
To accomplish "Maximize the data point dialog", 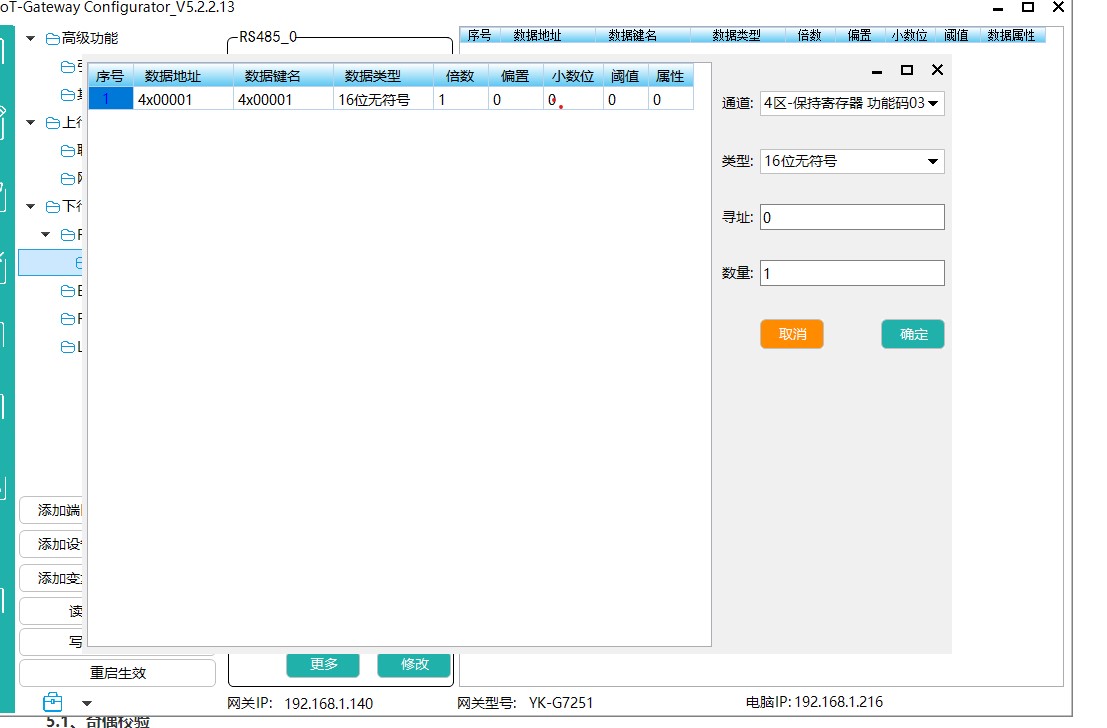I will pos(907,70).
